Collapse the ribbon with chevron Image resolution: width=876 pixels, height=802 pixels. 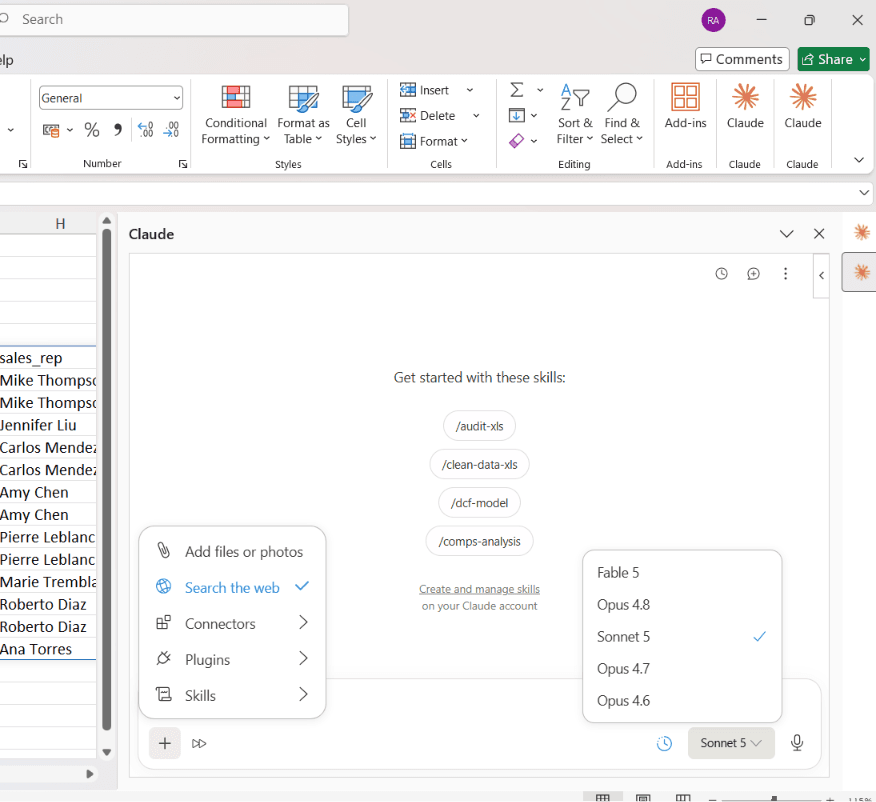click(x=859, y=160)
